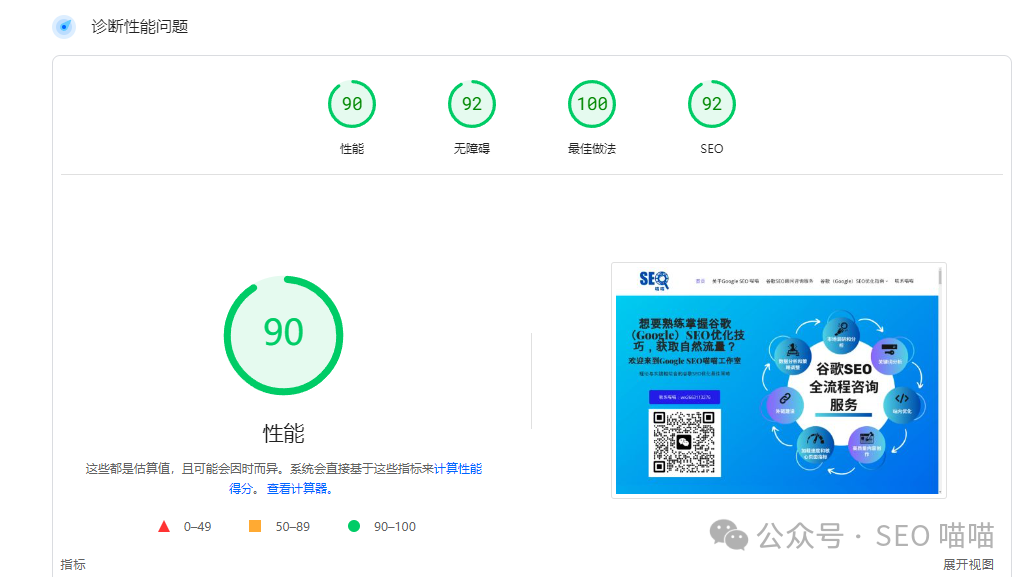The height and width of the screenshot is (577, 1027).
Task: Click the 0–49 range text
Action: tap(197, 527)
